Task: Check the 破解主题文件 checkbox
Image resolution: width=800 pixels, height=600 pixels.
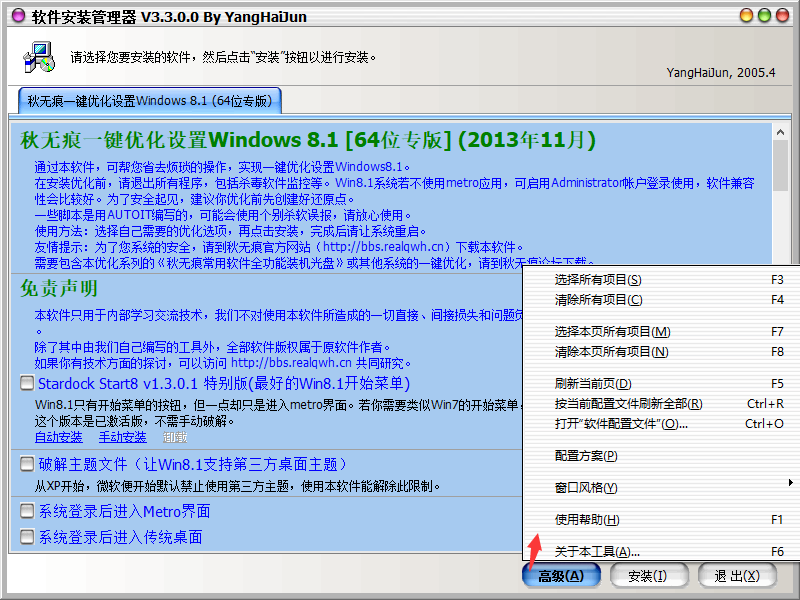Action: 27,464
